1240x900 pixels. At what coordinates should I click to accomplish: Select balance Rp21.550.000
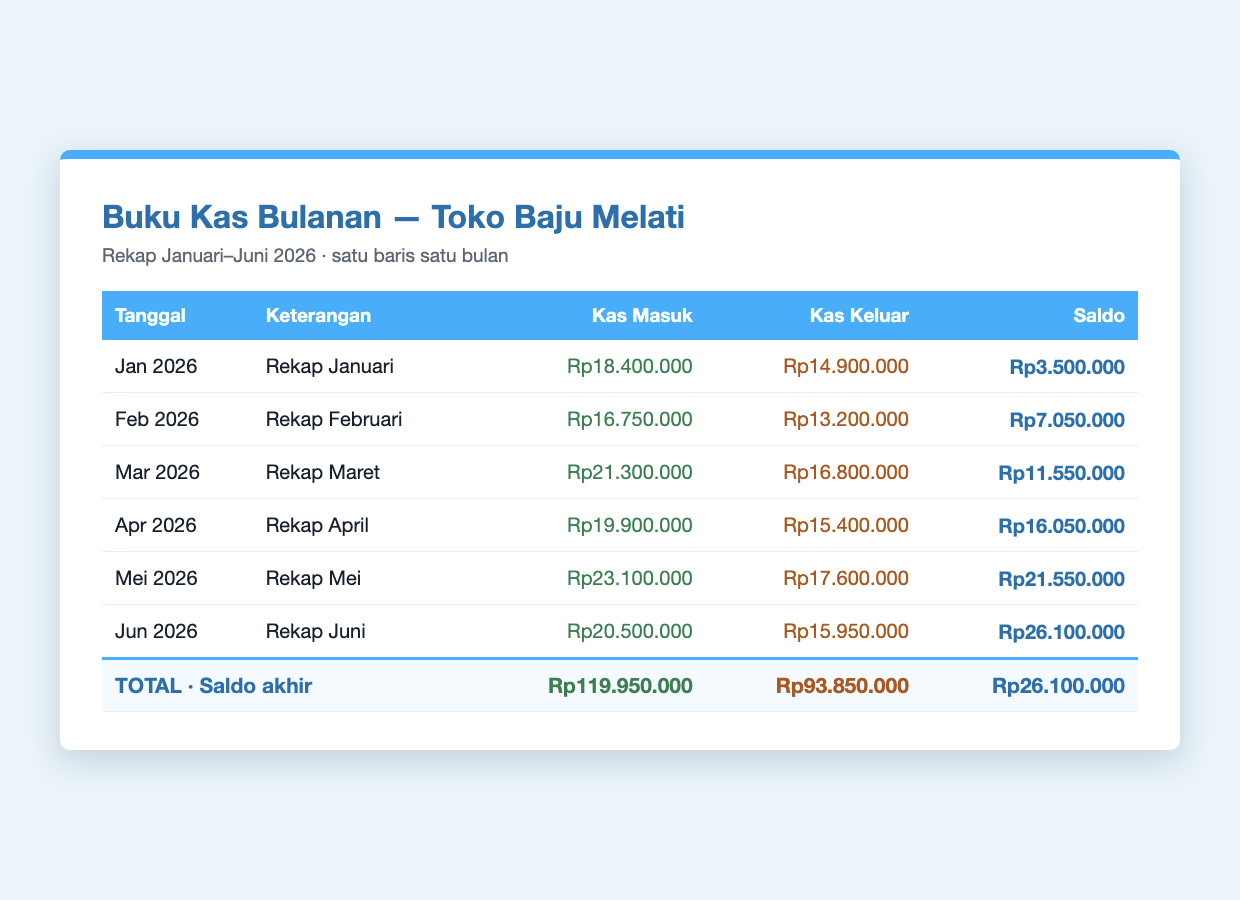[1062, 579]
